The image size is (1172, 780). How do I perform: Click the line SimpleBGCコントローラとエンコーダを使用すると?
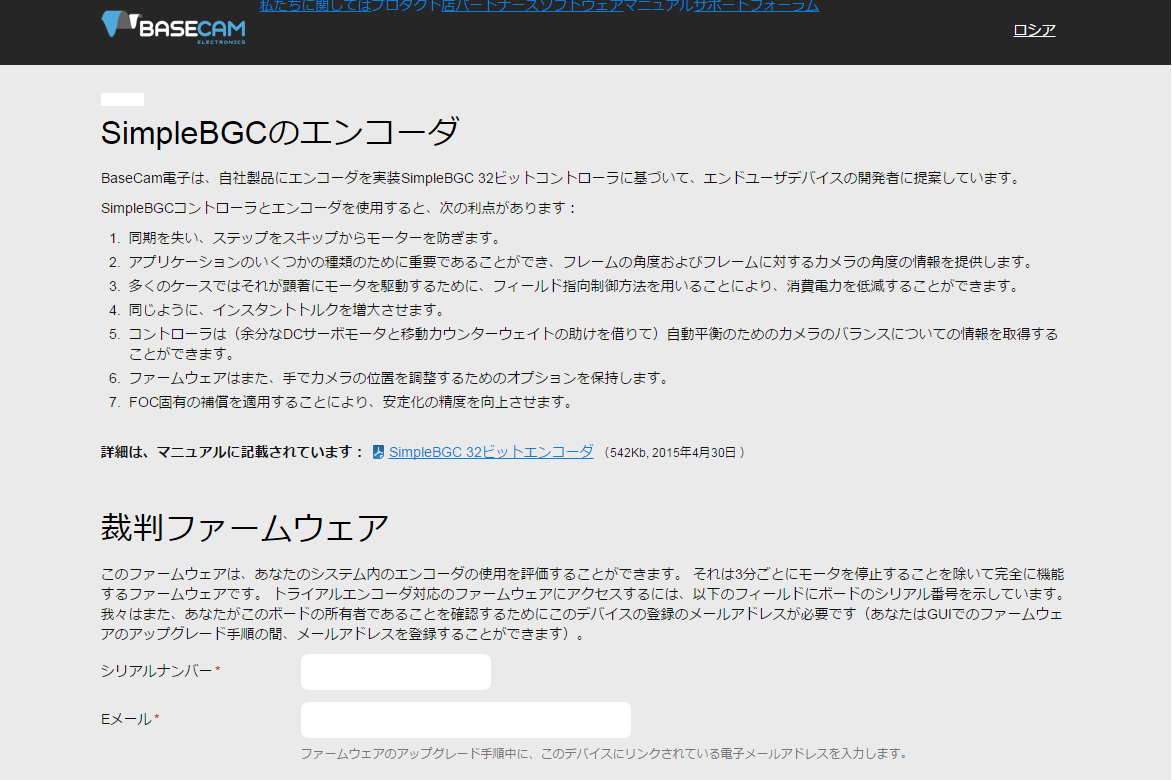[x=340, y=208]
